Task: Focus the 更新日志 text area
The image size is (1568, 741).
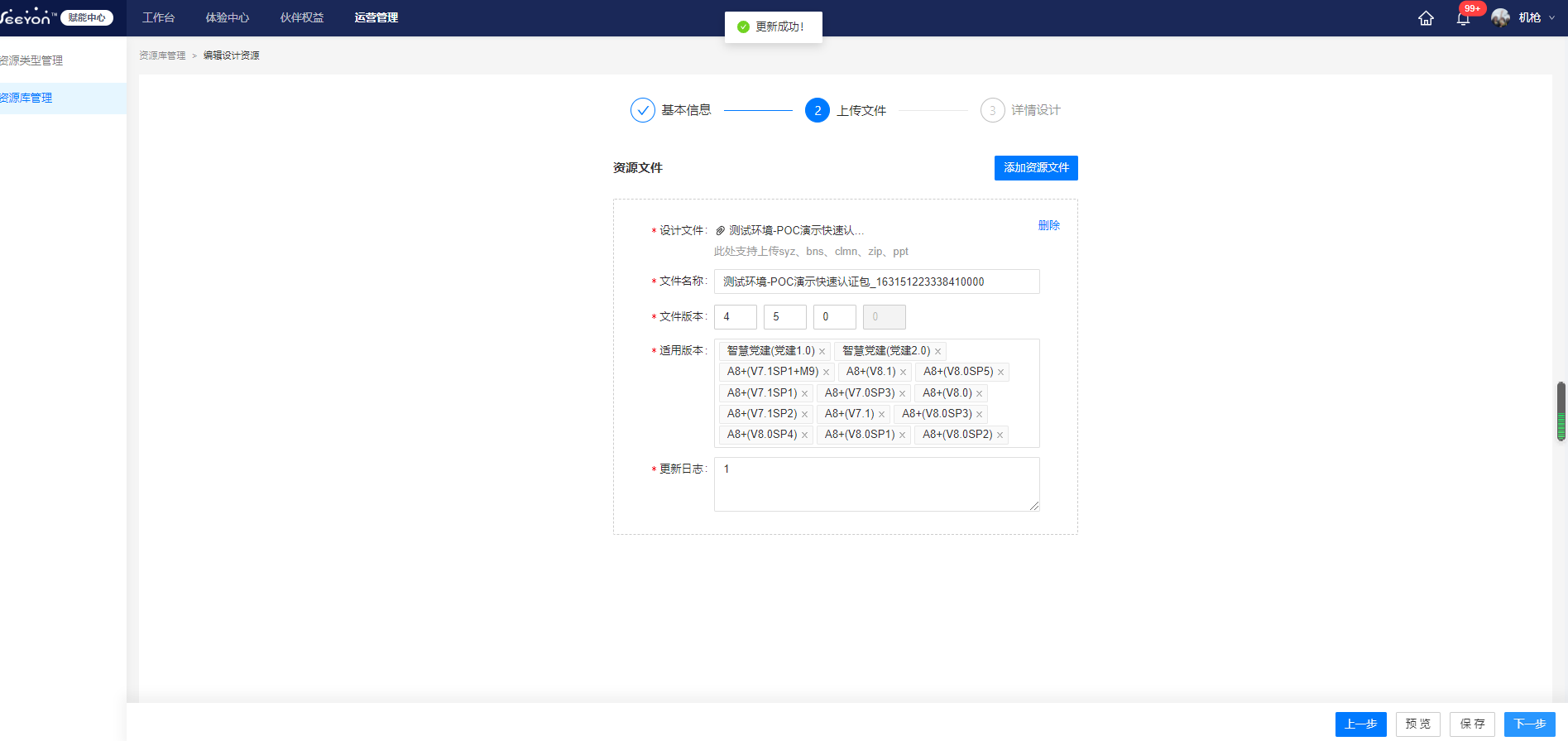Action: [877, 484]
